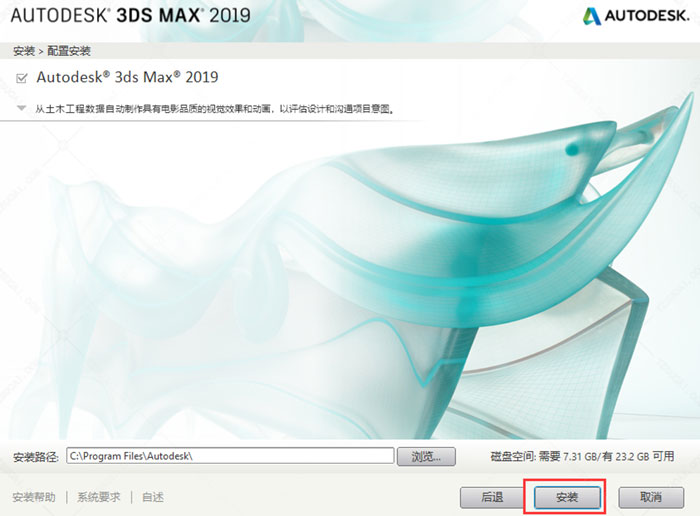The image size is (700, 516).
Task: Open the 系统要求 link
Action: click(x=99, y=497)
